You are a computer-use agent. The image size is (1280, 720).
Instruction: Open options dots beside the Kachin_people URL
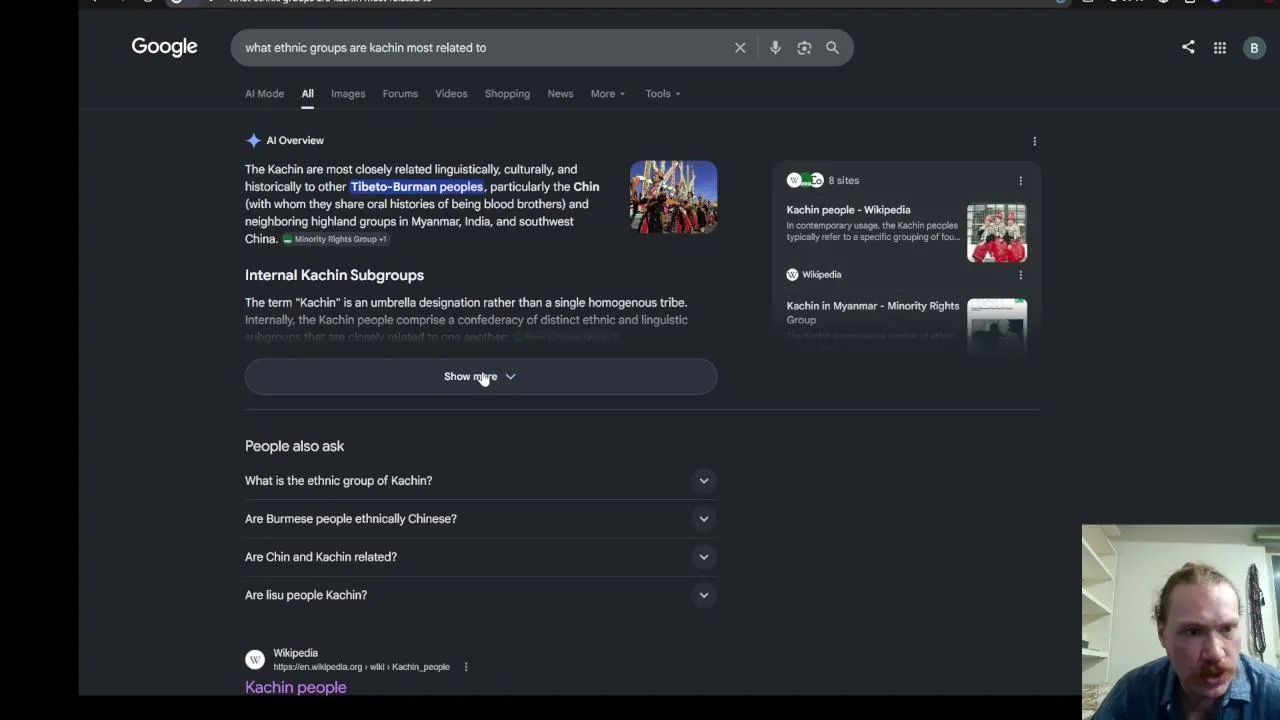tap(465, 667)
